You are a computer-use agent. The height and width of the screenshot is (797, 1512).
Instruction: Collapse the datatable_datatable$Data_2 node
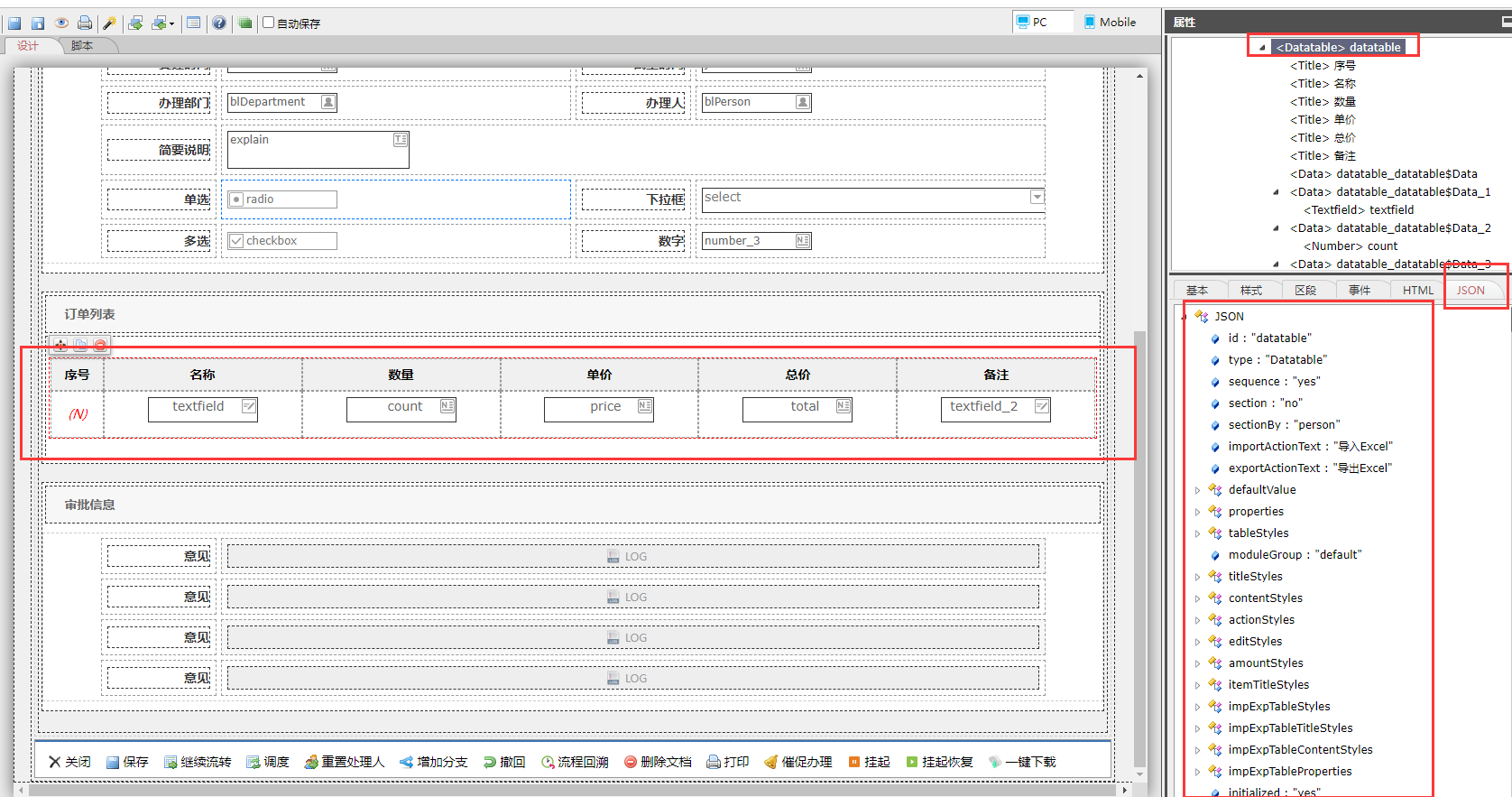point(1276,228)
